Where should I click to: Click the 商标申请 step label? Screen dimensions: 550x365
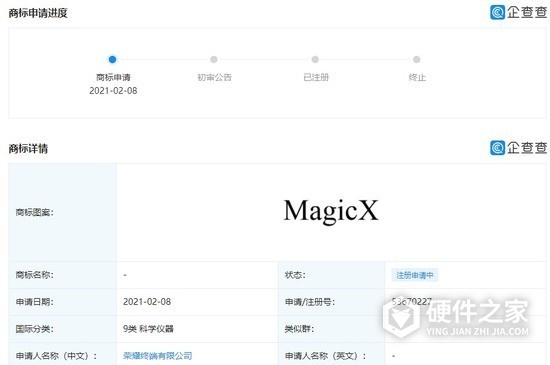113,77
